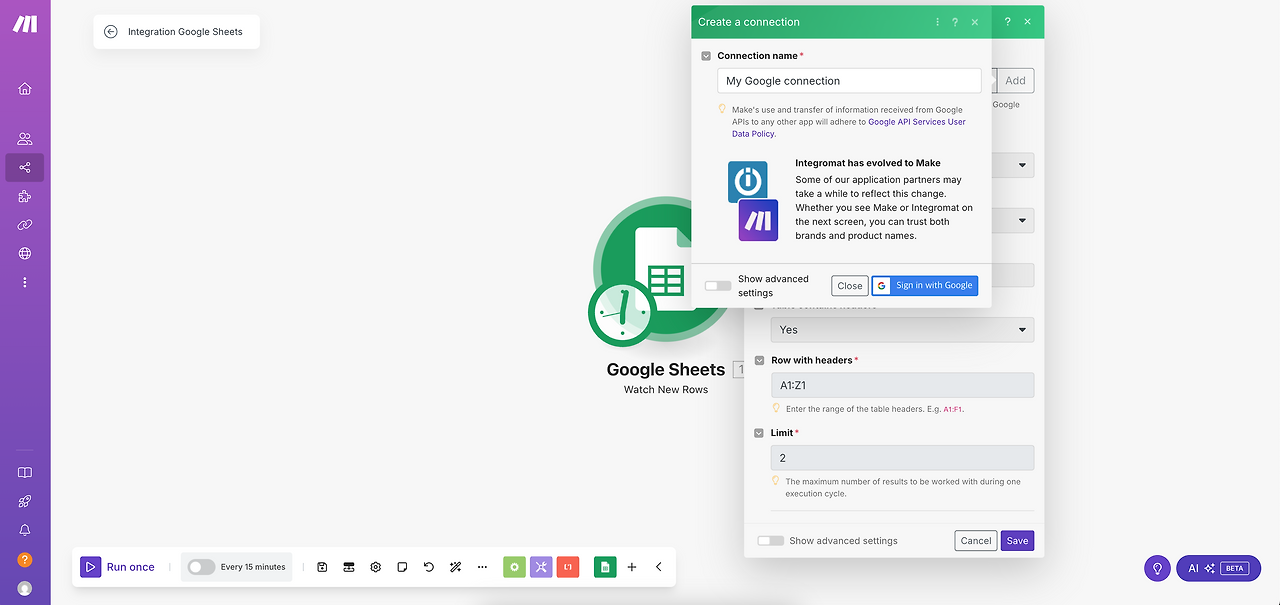Screen dimensions: 1280x605
Task: Toggle Show advanced settings in Google Sheets panel
Action: pyautogui.click(x=770, y=541)
